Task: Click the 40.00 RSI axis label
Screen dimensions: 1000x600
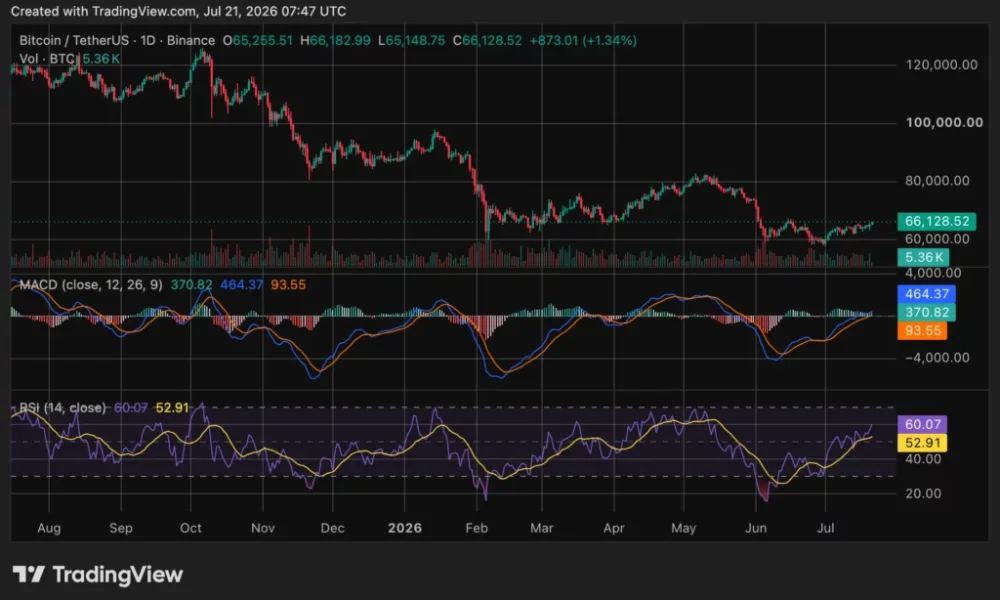Action: [x=923, y=458]
